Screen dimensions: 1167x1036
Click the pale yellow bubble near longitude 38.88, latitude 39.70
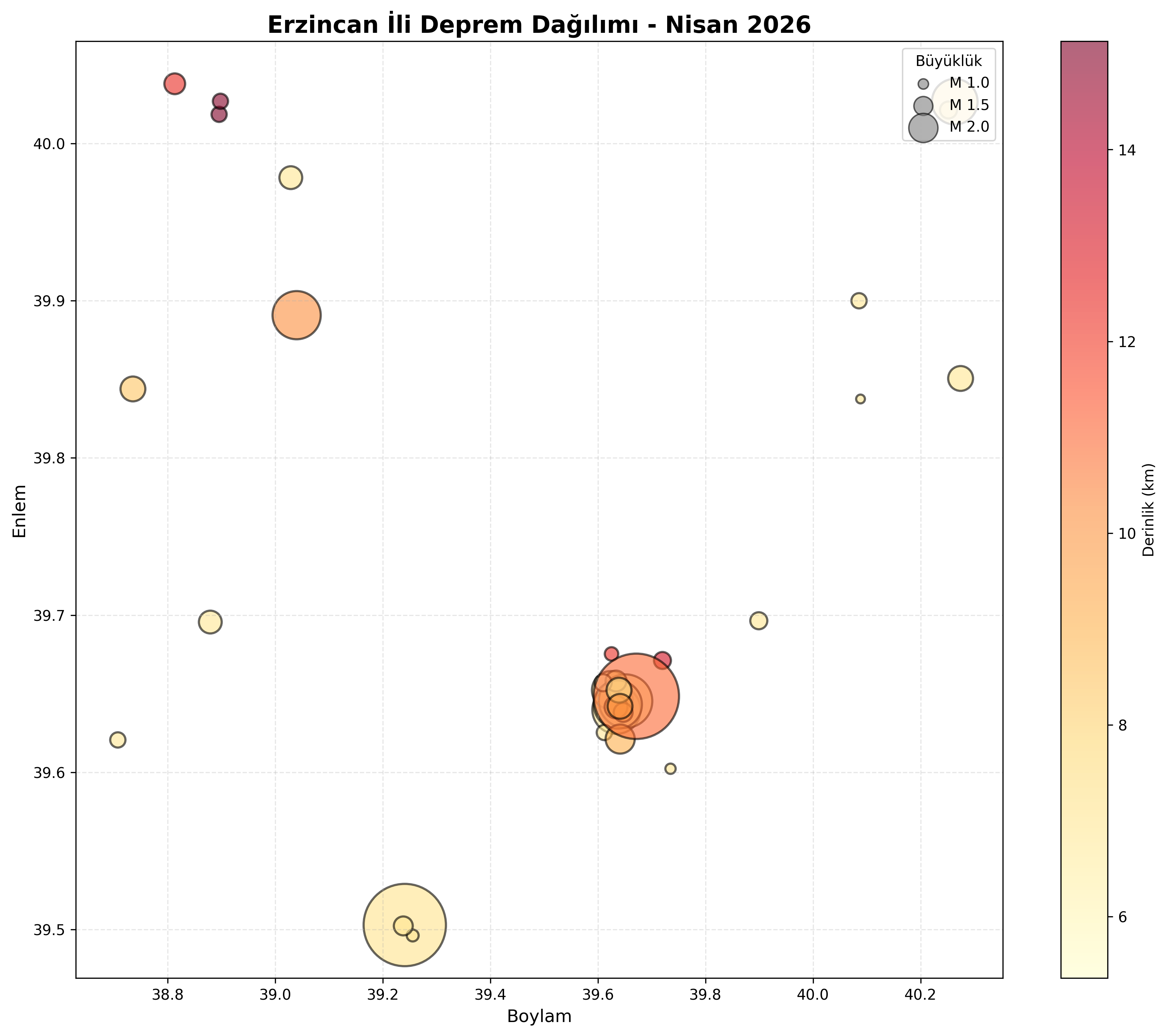coord(210,622)
